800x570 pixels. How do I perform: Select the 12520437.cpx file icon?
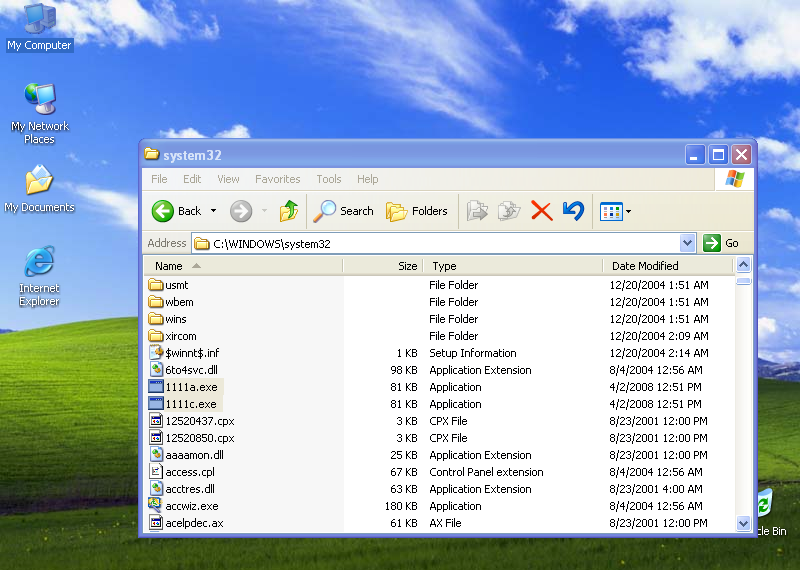[156, 420]
